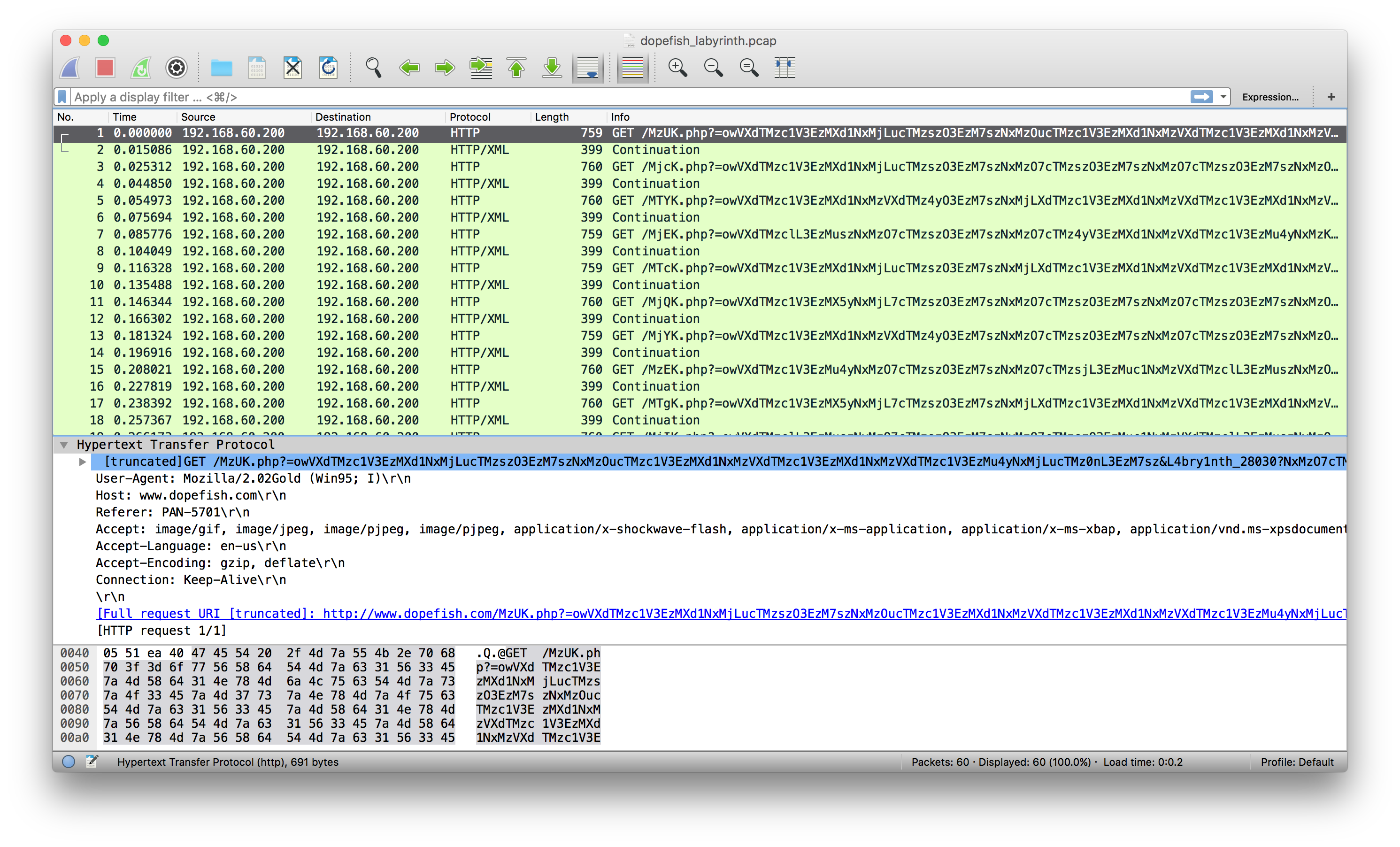The width and height of the screenshot is (1400, 847).
Task: Sort by the Destination column header
Action: 378,117
